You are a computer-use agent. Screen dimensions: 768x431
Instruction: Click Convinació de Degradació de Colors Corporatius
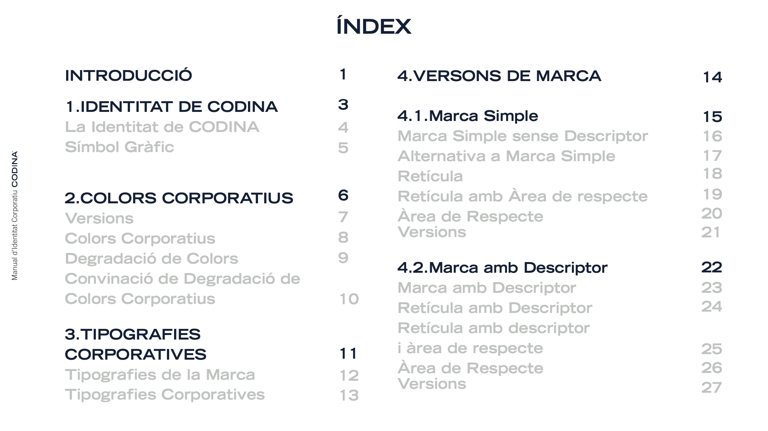tap(182, 288)
